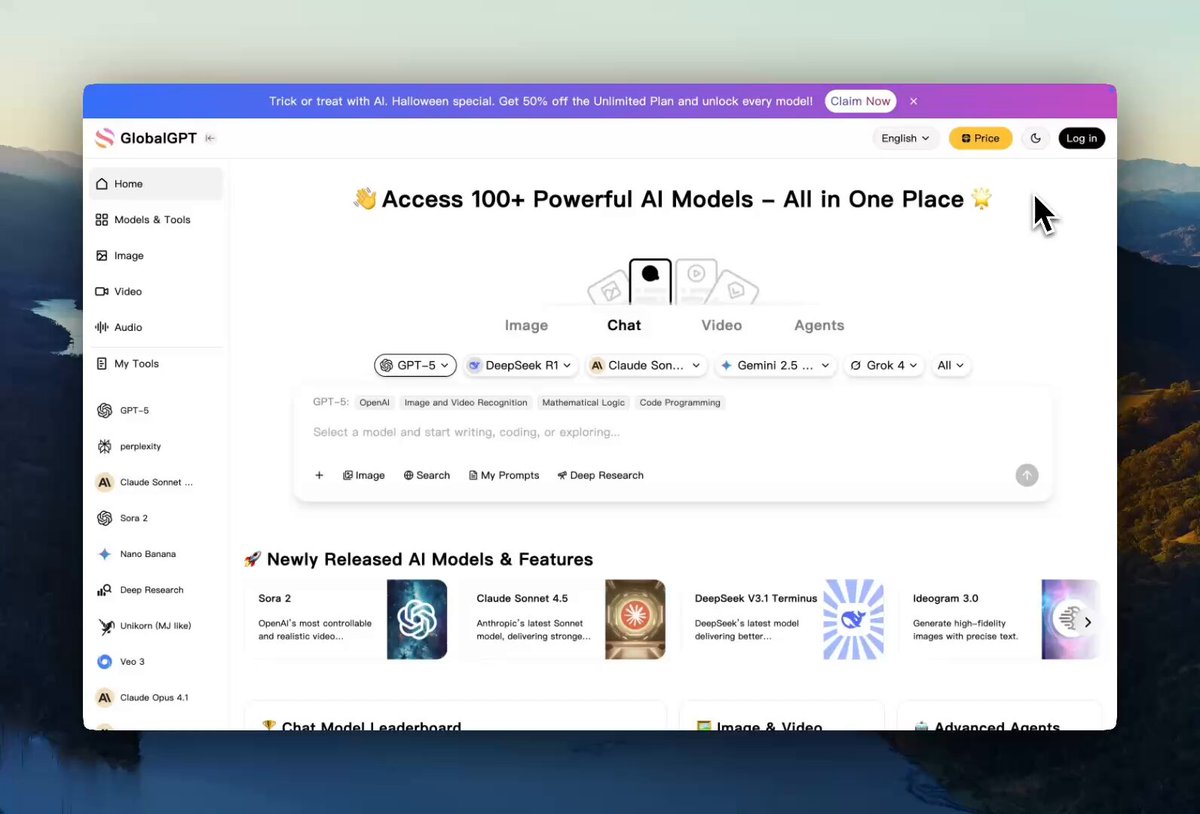Open the Grok 4 model dropdown

click(884, 366)
